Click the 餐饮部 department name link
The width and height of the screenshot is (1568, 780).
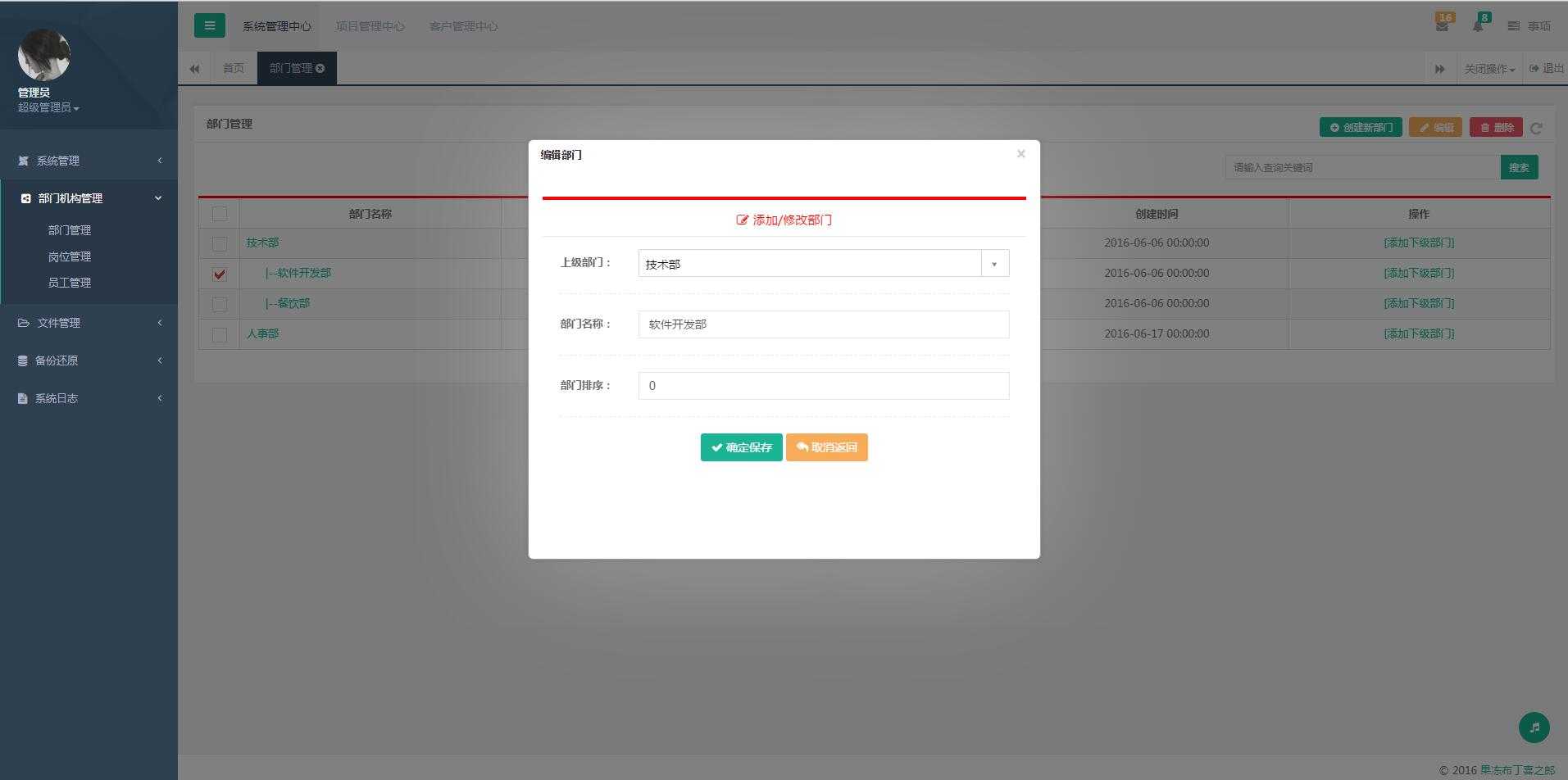[x=288, y=303]
